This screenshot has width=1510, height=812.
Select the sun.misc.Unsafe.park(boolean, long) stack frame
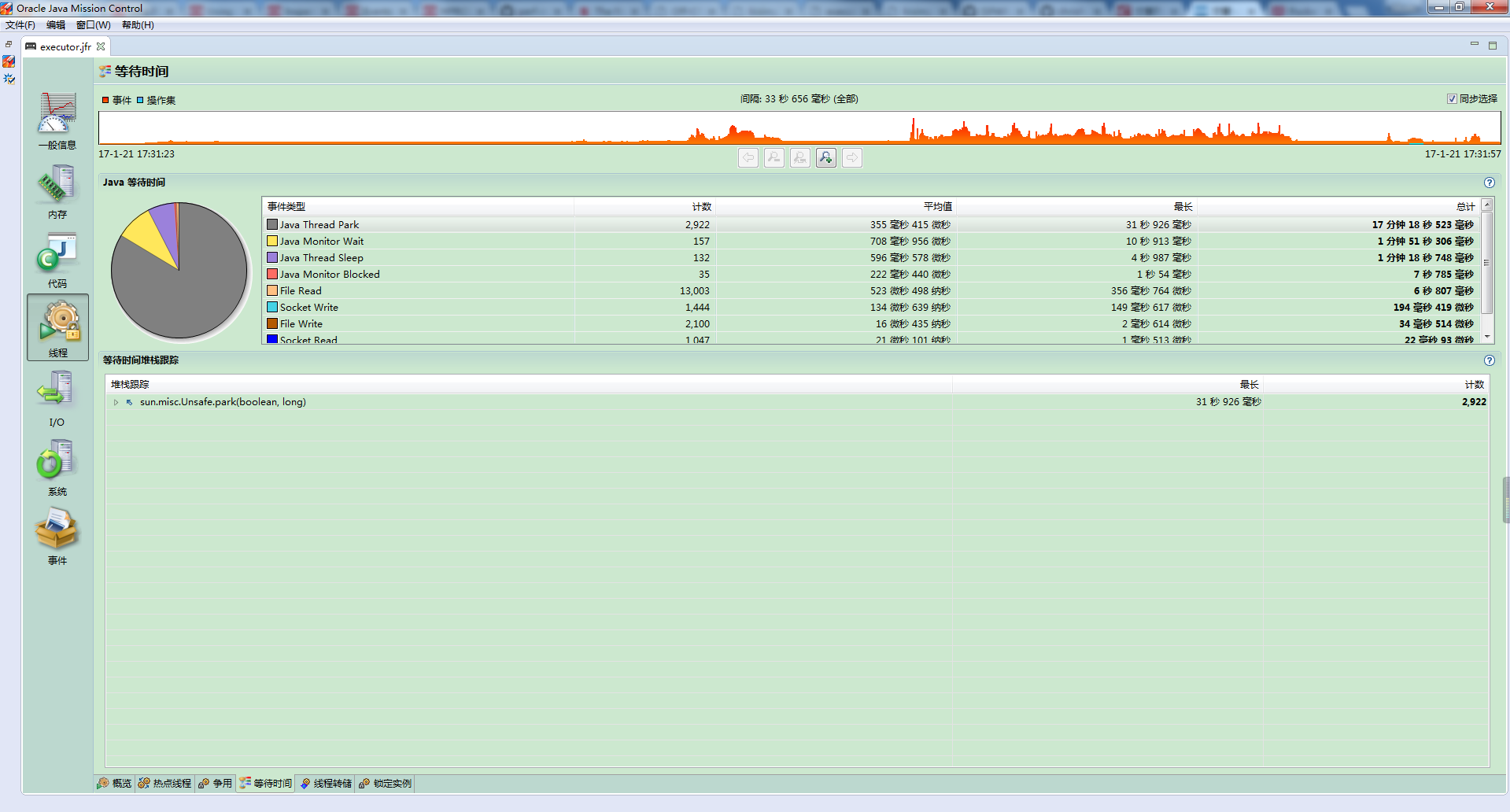223,402
